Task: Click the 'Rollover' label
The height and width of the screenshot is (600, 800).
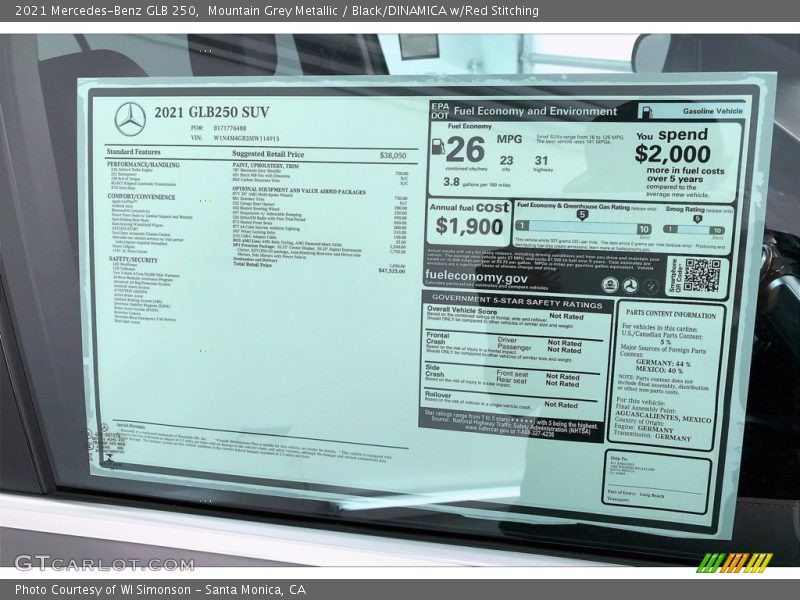Action: tap(438, 395)
